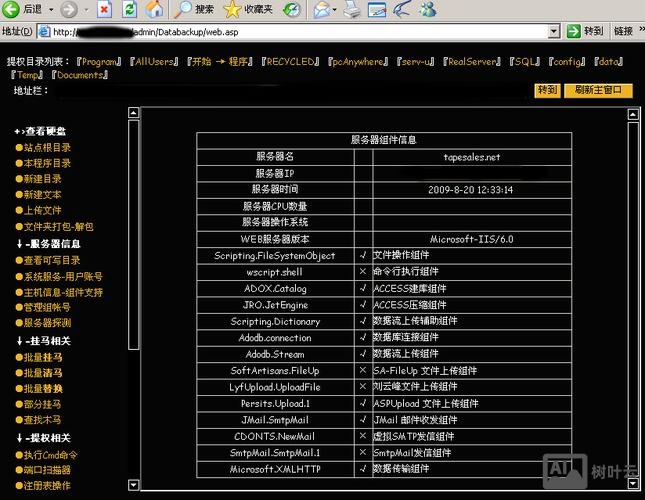Click the Home house icon
645x500 pixels.
(x=155, y=9)
